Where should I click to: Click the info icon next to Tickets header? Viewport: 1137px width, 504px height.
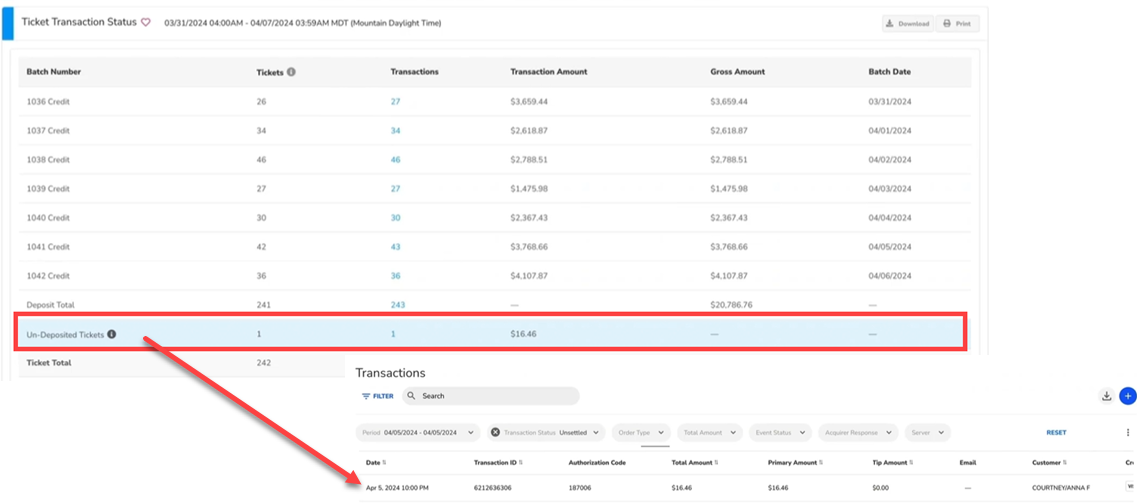(x=291, y=72)
